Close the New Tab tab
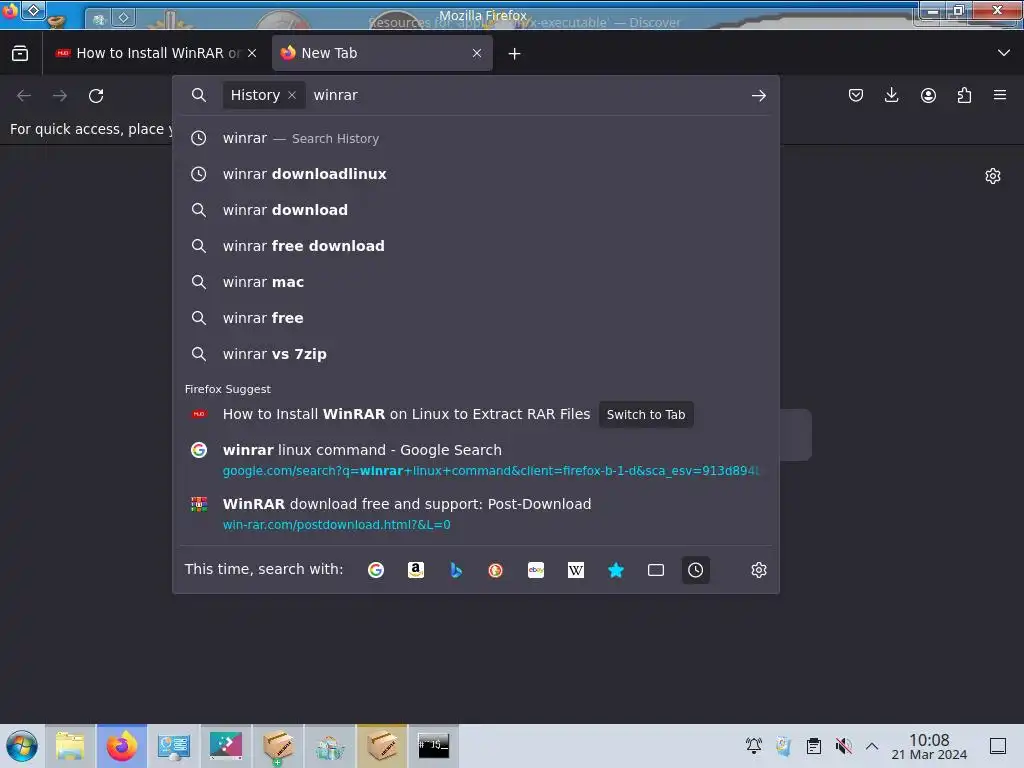1024x768 pixels. (x=477, y=54)
